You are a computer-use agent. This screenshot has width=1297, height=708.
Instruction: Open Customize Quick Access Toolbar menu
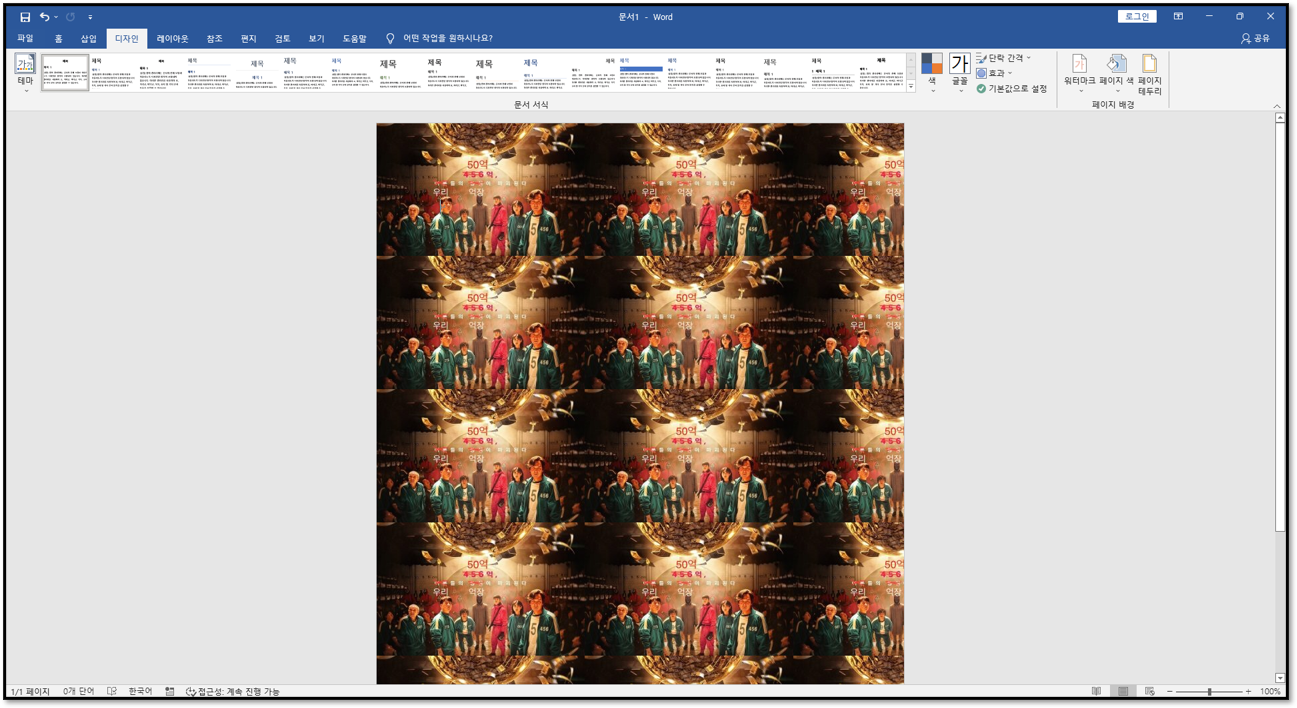90,17
